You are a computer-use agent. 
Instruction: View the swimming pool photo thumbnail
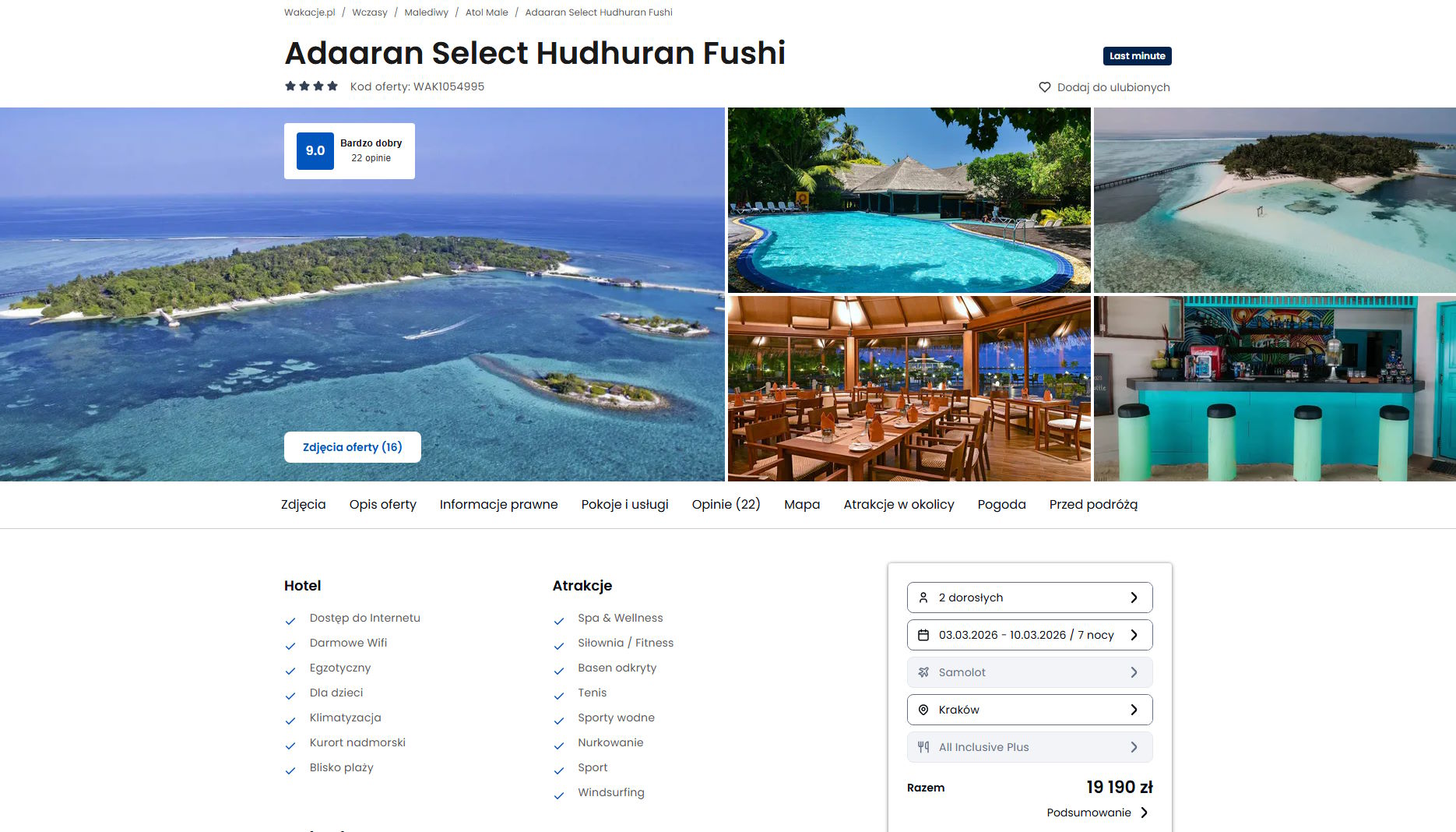[x=909, y=200]
